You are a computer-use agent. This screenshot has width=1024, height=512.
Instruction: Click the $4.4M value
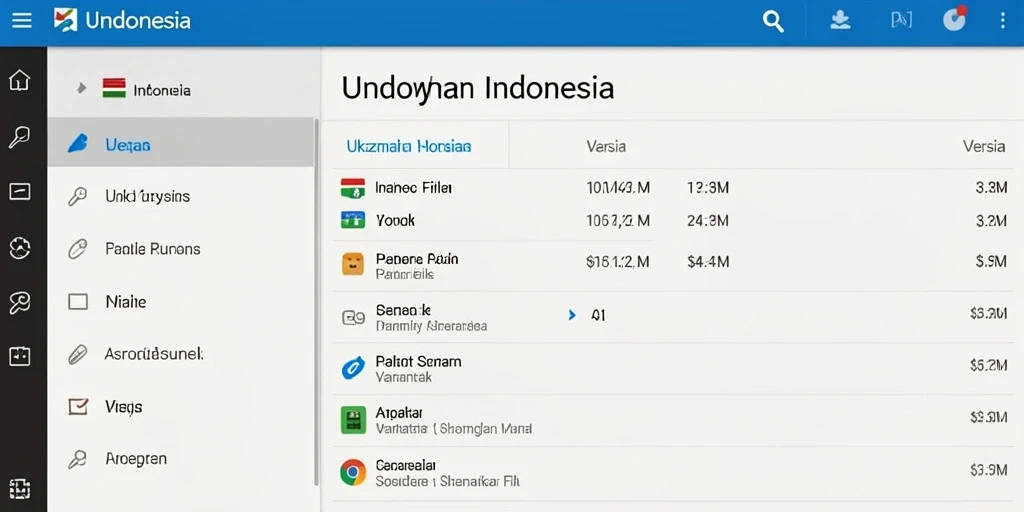click(x=708, y=263)
